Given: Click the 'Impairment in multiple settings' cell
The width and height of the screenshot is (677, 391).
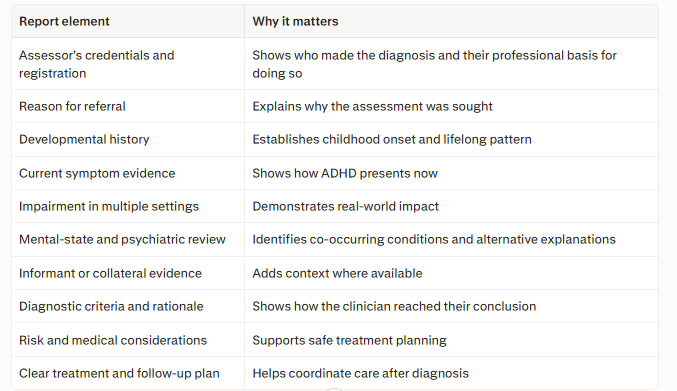Looking at the screenshot, I should click(128, 206).
